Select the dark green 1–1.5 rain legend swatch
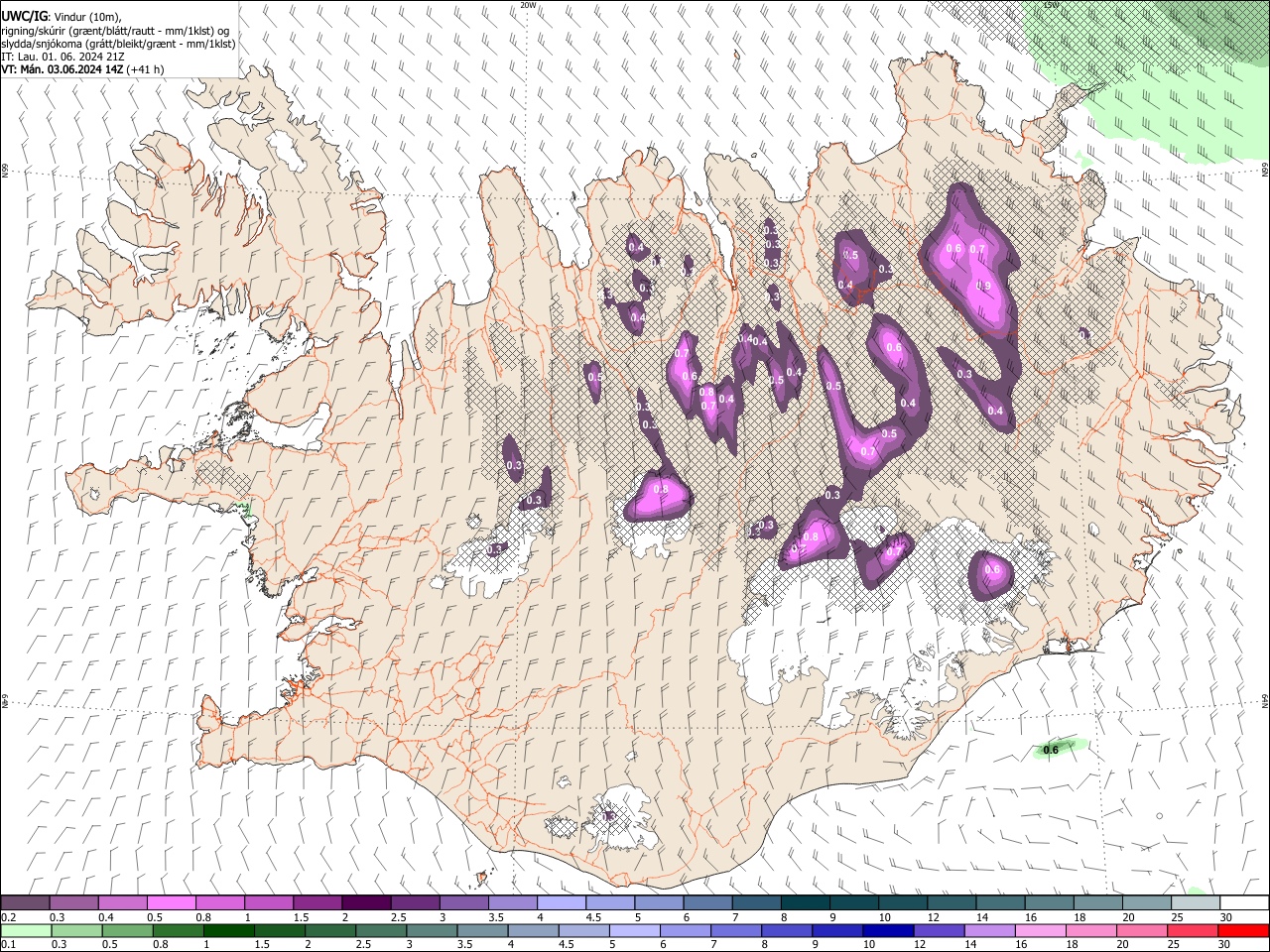Image resolution: width=1270 pixels, height=952 pixels. [229, 930]
